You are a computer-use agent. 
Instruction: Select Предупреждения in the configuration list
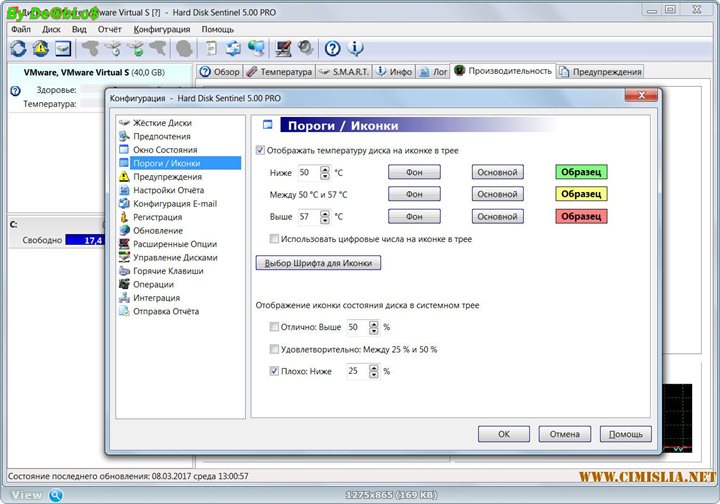coord(167,177)
